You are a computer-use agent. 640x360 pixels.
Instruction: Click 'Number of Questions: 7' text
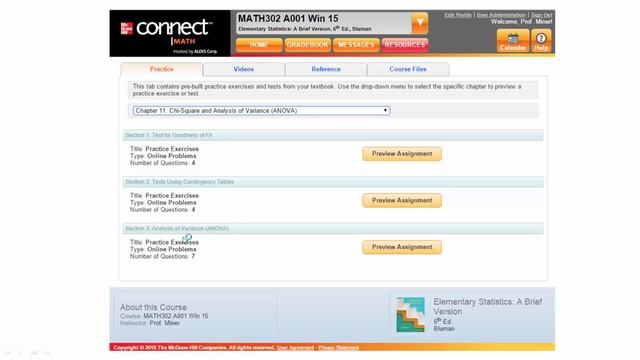click(x=162, y=256)
